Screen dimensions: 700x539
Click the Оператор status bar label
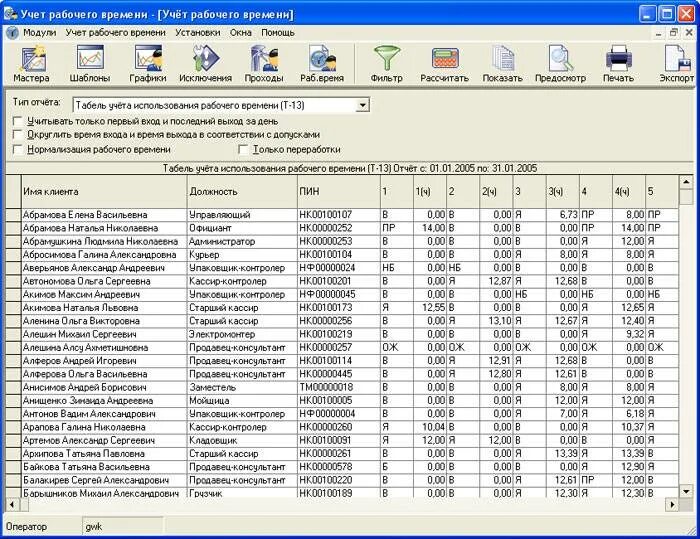[26, 527]
